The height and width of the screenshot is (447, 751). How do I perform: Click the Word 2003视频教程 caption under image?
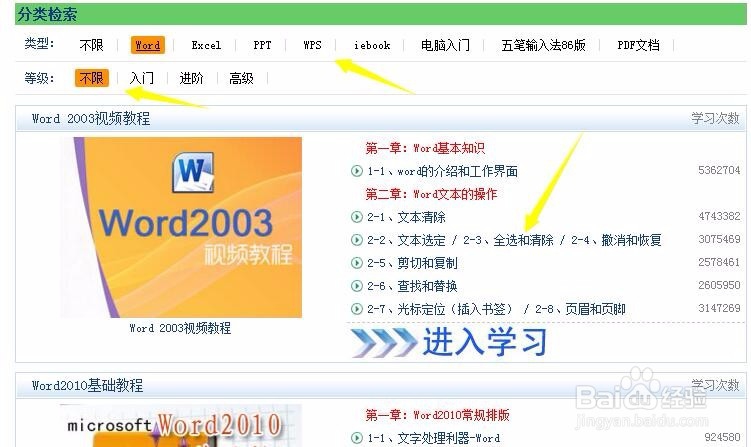180,328
